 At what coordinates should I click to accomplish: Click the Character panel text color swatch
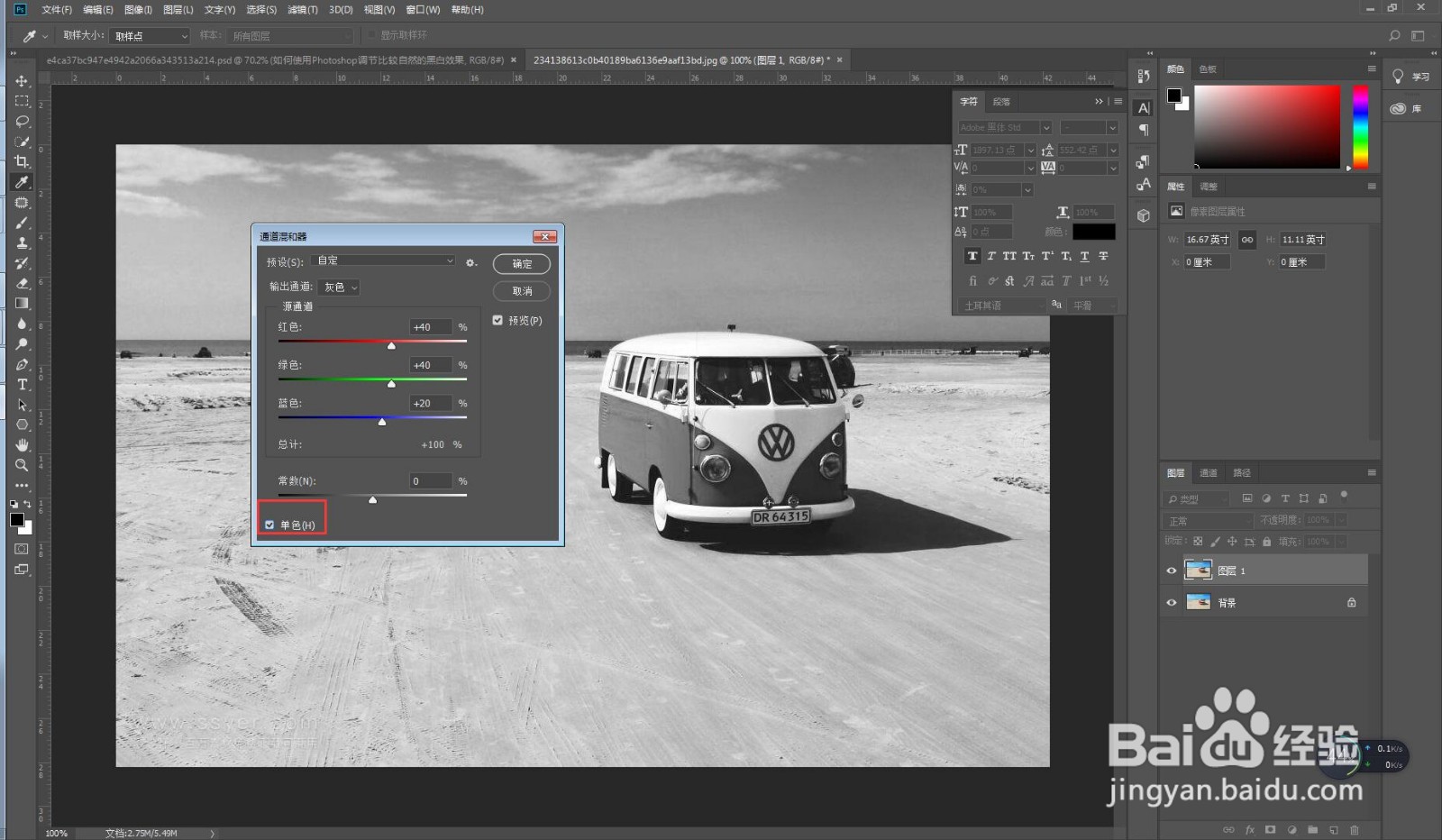click(x=1094, y=232)
